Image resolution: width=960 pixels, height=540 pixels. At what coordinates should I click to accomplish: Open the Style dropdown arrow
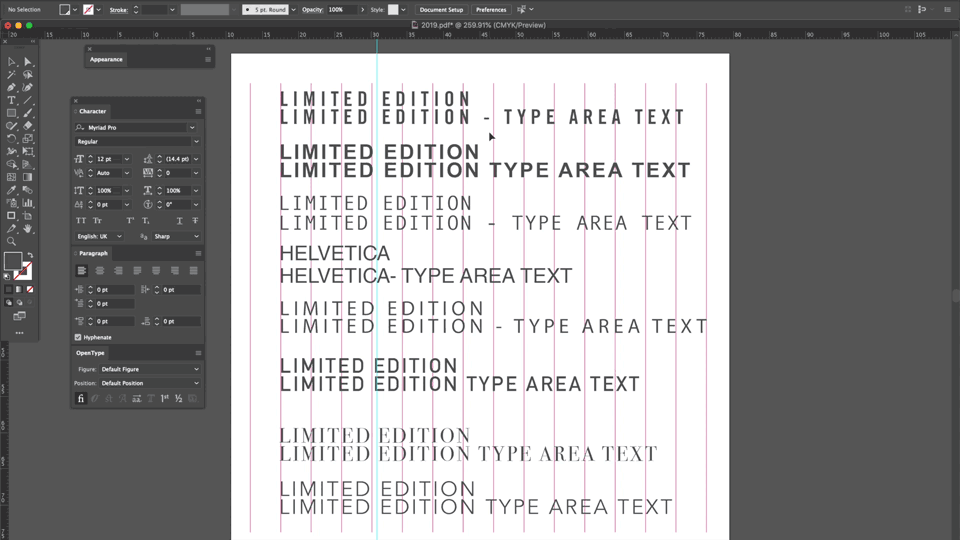click(x=403, y=10)
